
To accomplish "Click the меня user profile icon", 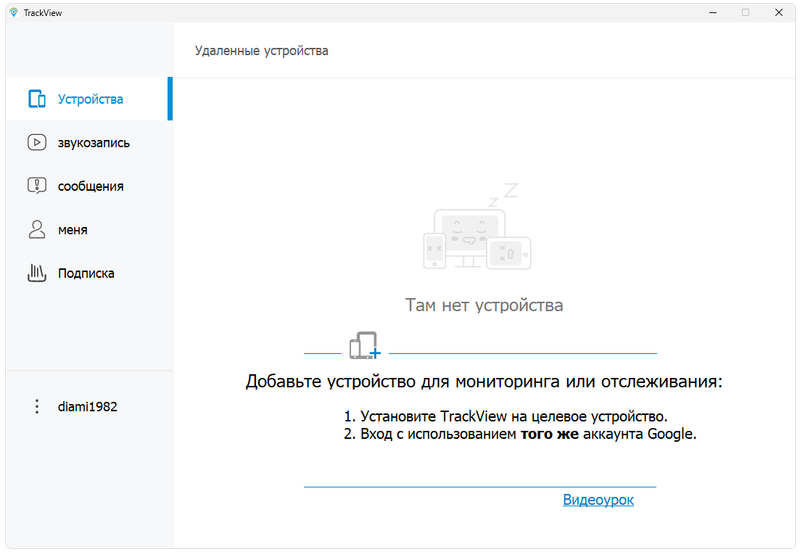I will [37, 230].
